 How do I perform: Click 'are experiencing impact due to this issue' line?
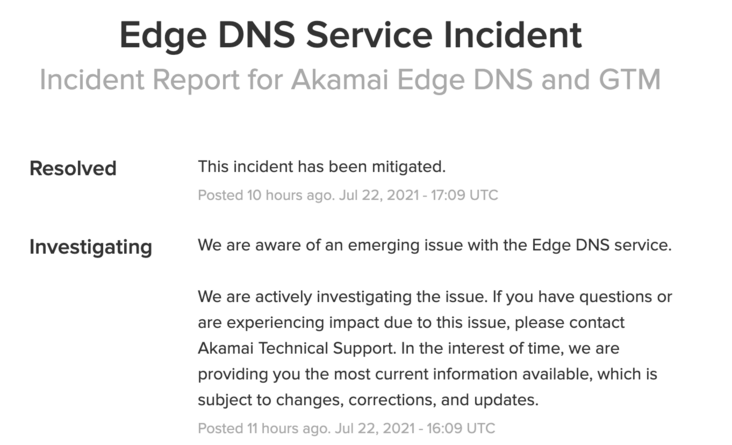[x=354, y=323]
